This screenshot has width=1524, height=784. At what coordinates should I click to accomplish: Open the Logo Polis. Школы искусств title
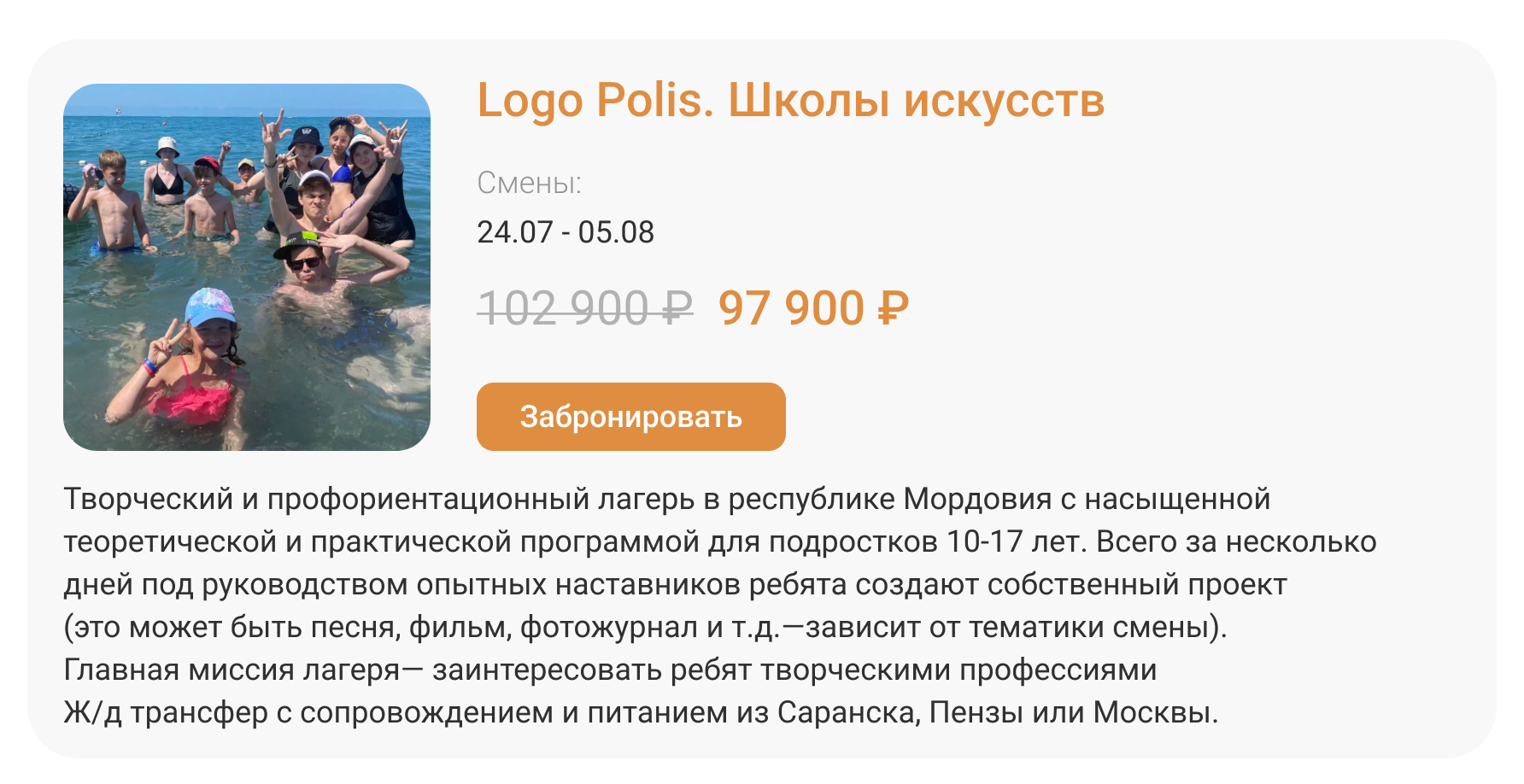[790, 101]
